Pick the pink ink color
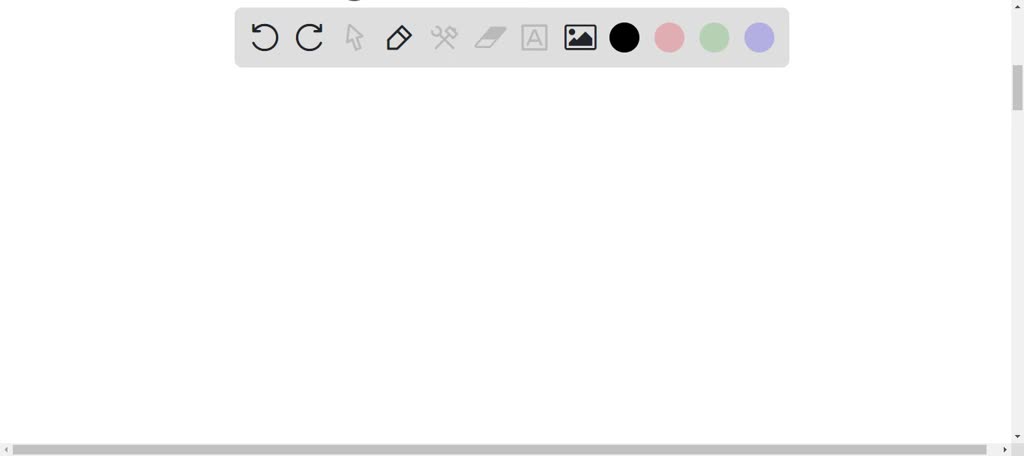1024x456 pixels. 669,37
